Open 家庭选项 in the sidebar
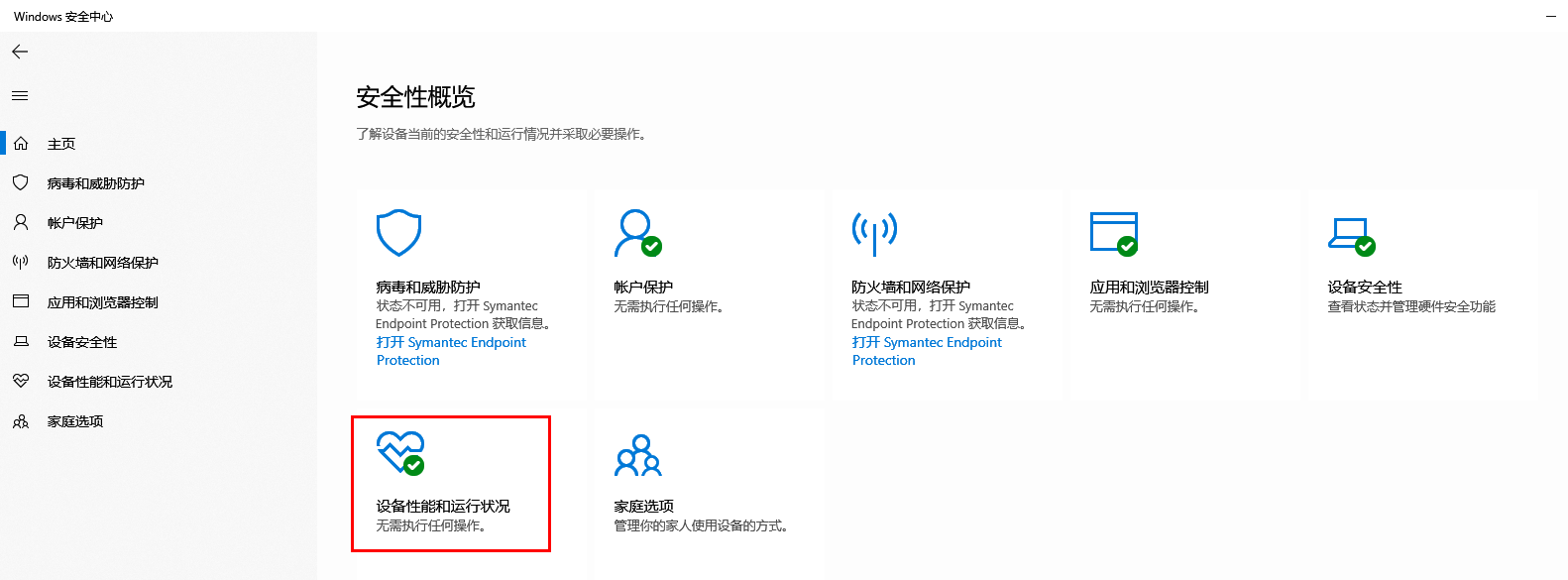 74,421
